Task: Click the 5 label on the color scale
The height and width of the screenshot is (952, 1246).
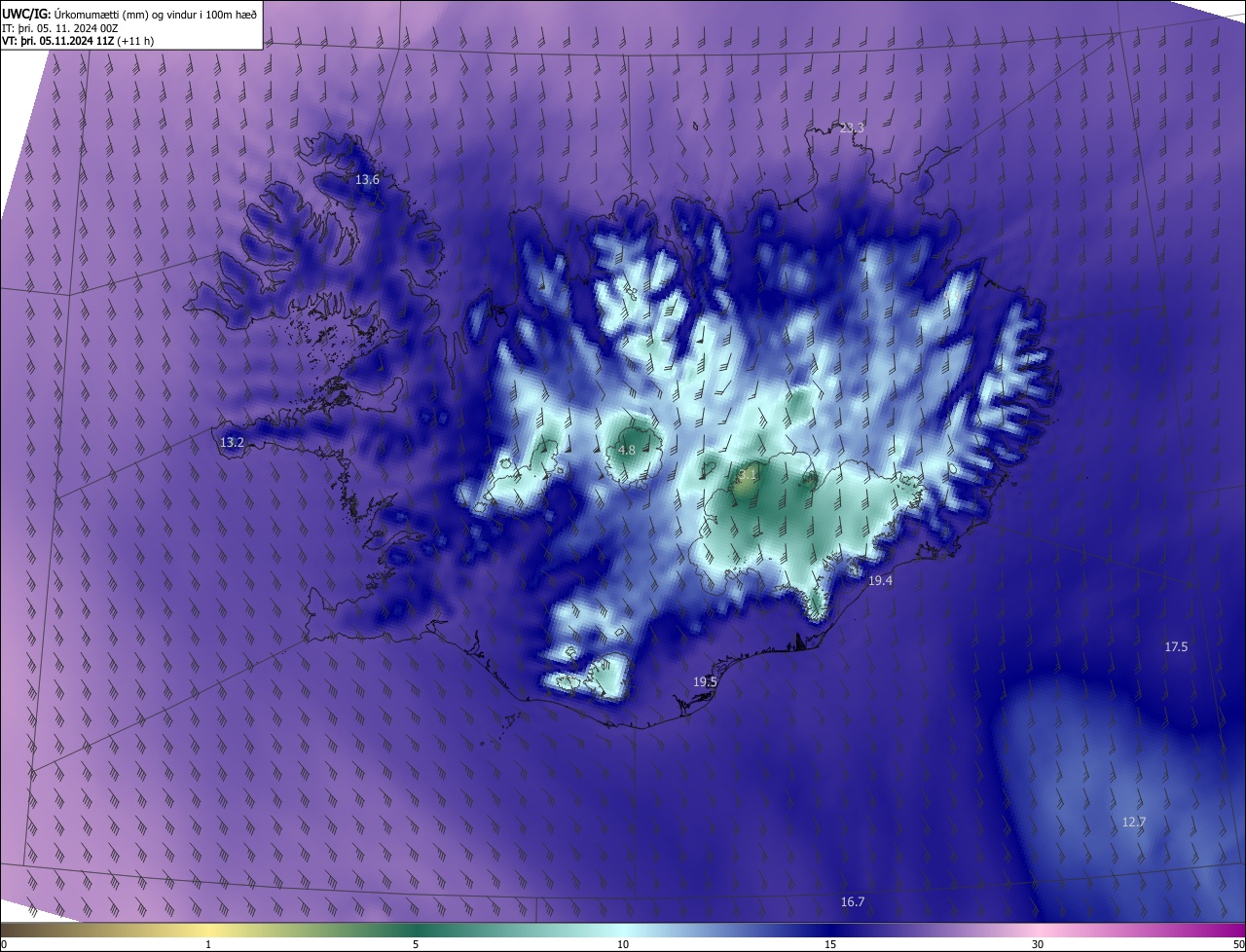Action: [x=416, y=944]
